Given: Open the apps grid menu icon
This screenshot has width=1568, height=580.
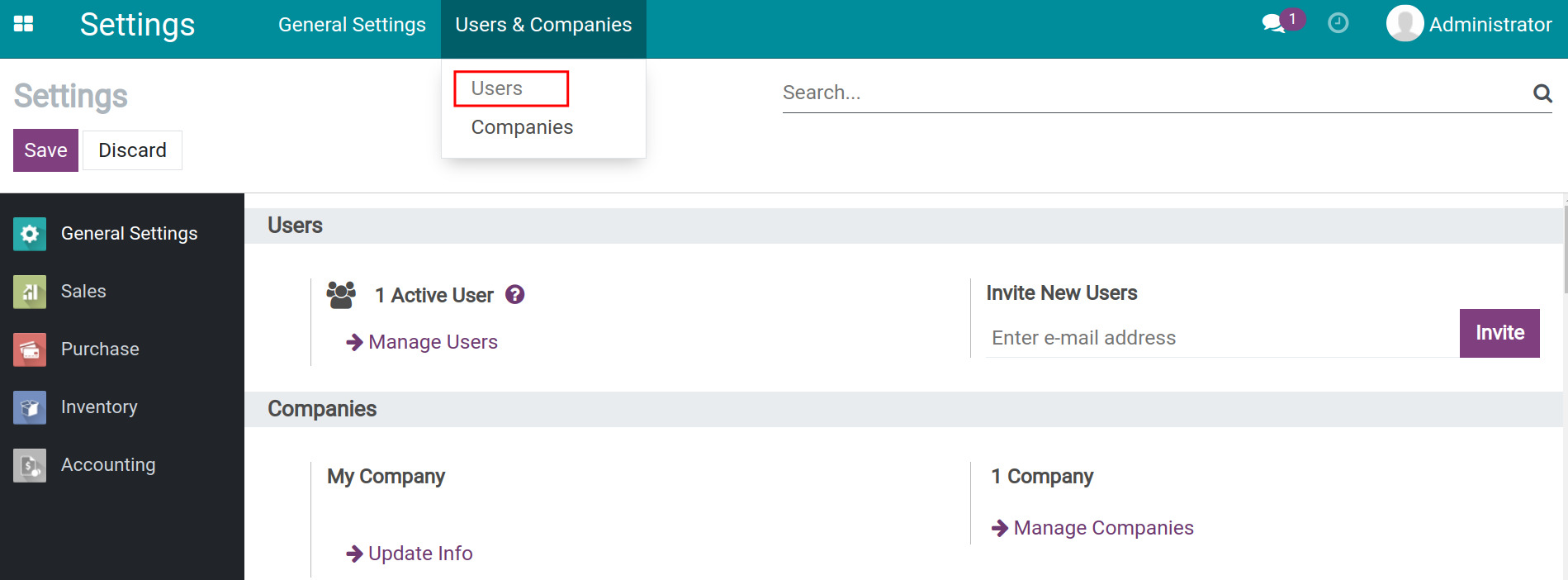Looking at the screenshot, I should tap(24, 24).
